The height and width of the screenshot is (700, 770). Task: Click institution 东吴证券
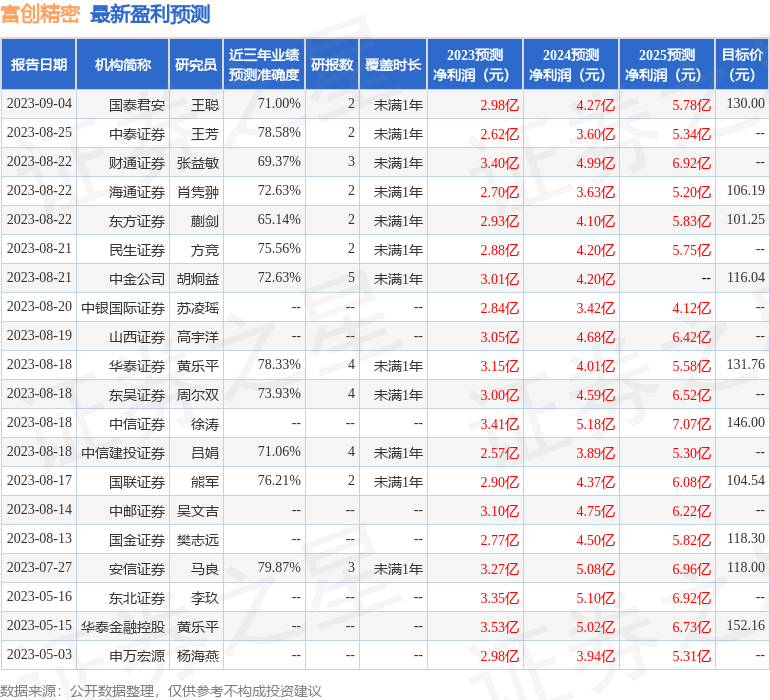click(137, 394)
